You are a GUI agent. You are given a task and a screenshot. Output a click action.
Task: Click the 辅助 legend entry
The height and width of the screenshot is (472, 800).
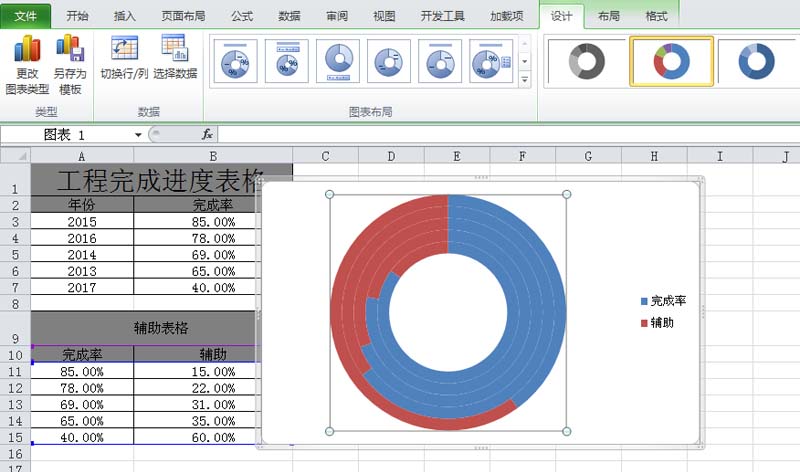[x=658, y=322]
